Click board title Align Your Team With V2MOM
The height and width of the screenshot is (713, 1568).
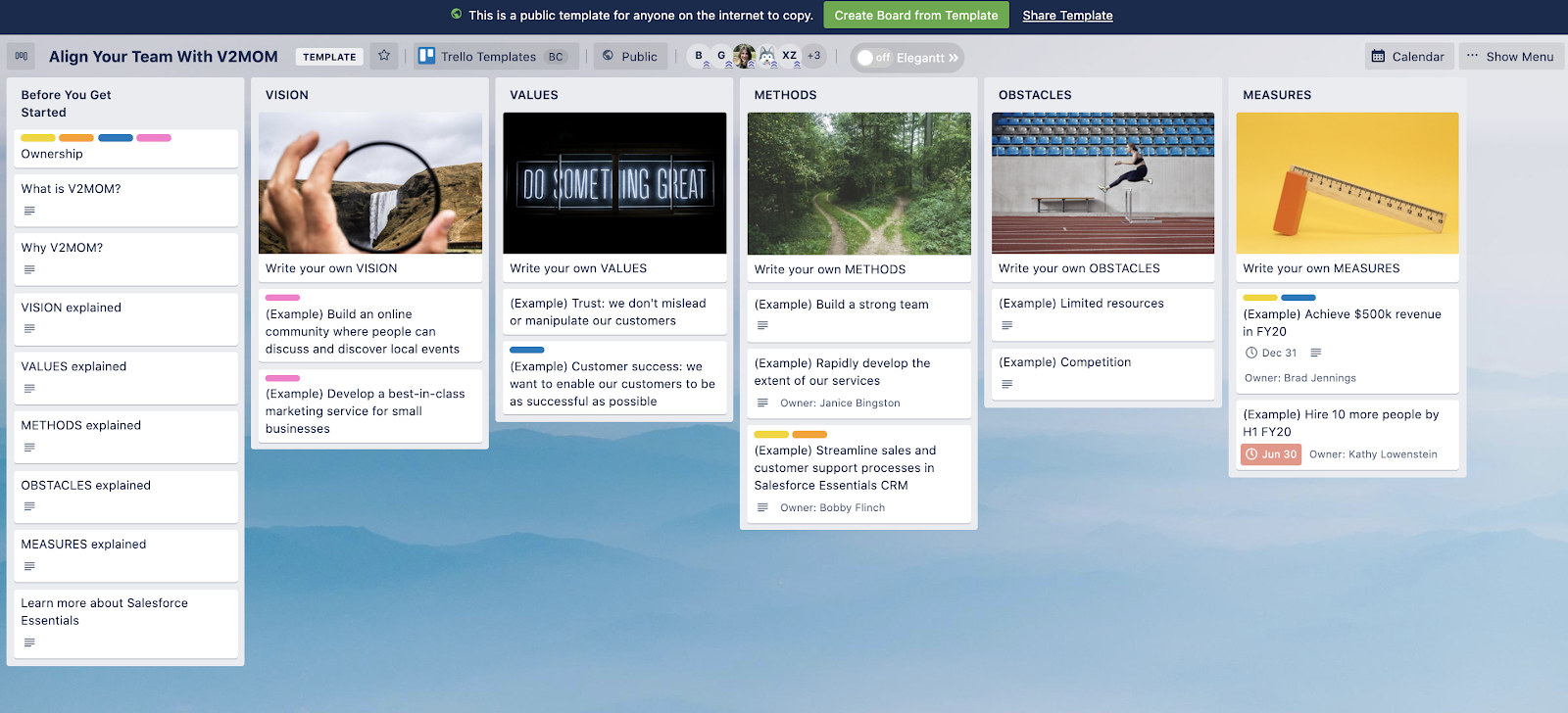[164, 57]
